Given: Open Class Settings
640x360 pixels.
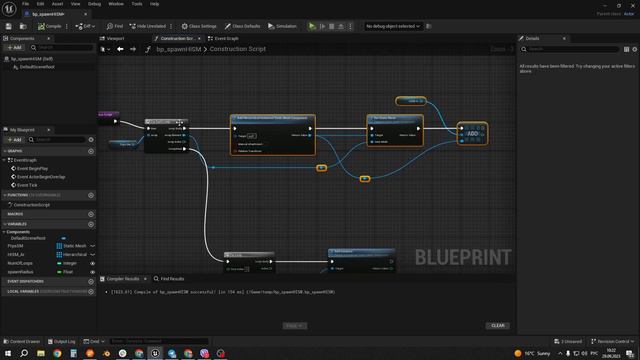Looking at the screenshot, I should pos(199,26).
